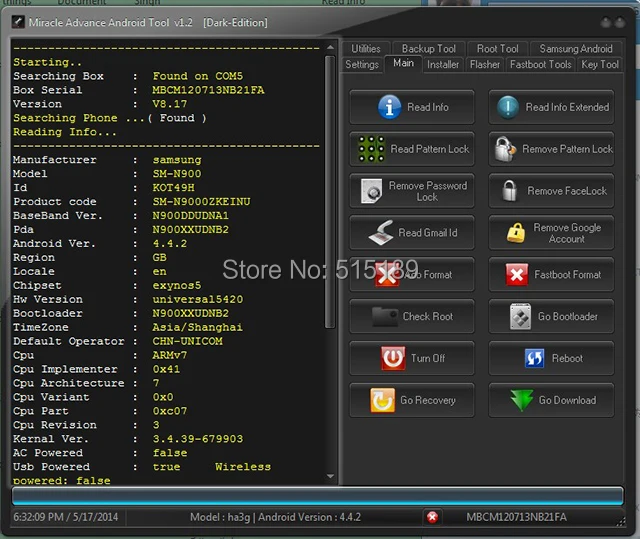
Task: Open the Flasher tab
Action: point(485,64)
